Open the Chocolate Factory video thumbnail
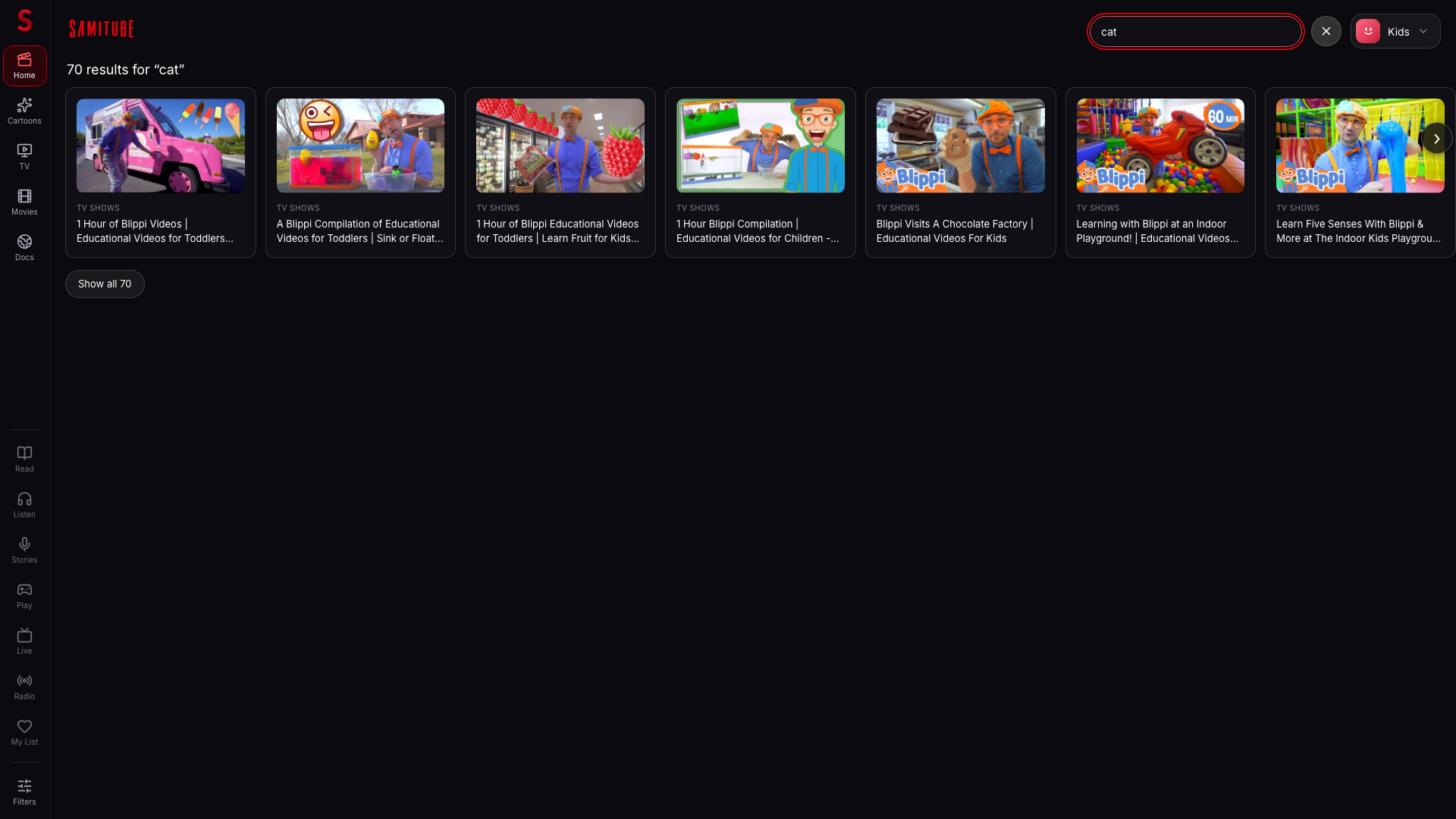The image size is (1456, 819). [x=961, y=146]
